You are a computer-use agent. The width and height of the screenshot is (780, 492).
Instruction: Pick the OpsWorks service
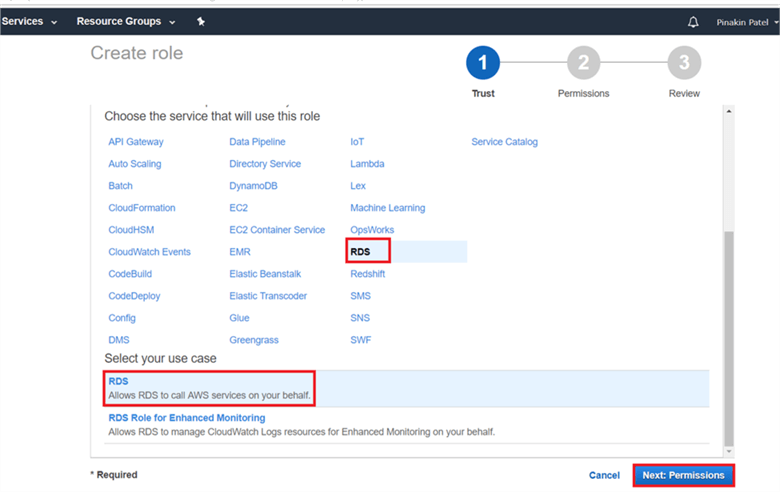[372, 230]
